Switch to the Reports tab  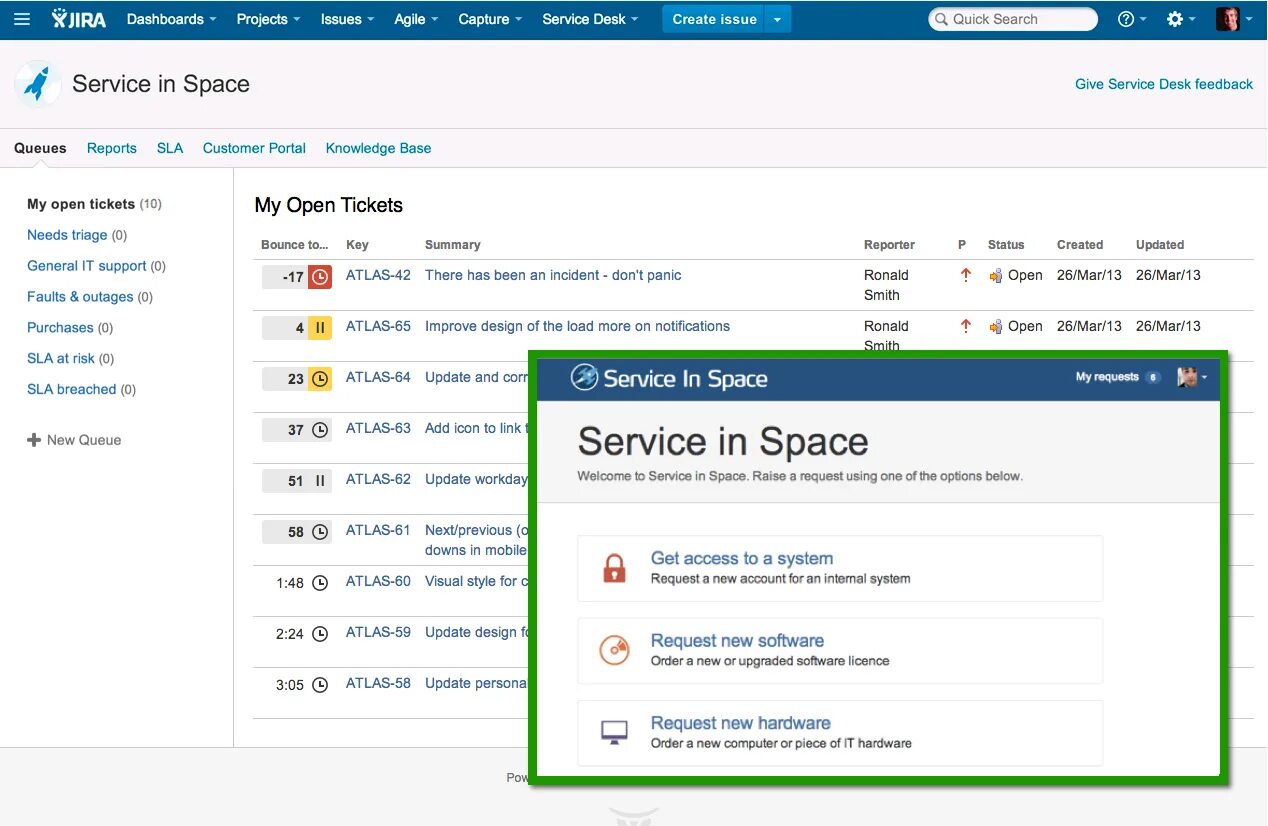pos(111,148)
